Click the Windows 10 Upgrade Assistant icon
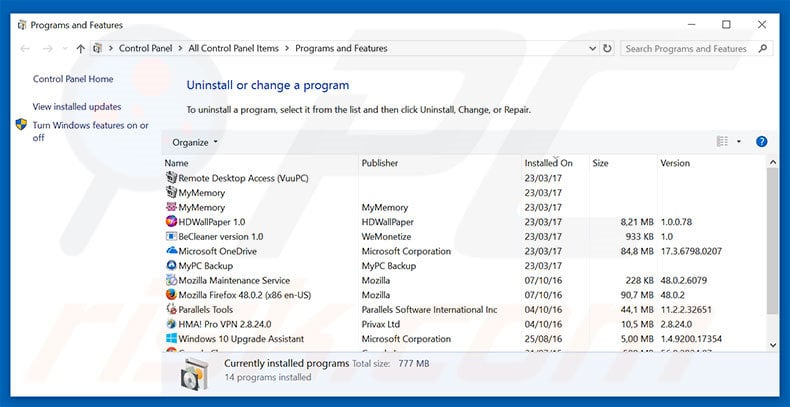This screenshot has height=407, width=790. click(172, 338)
